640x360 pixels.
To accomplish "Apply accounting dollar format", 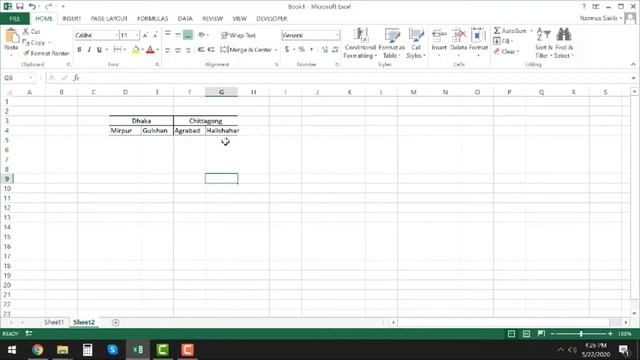I will (x=287, y=49).
